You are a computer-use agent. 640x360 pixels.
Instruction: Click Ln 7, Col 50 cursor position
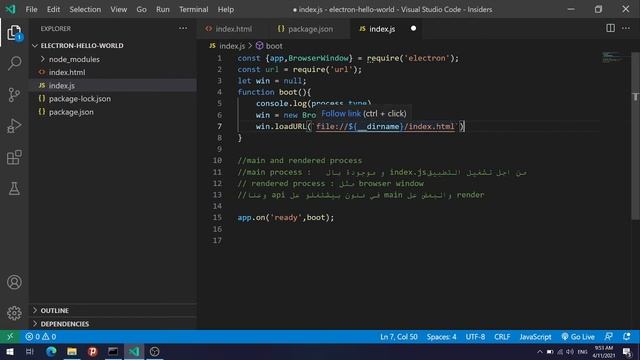click(399, 337)
